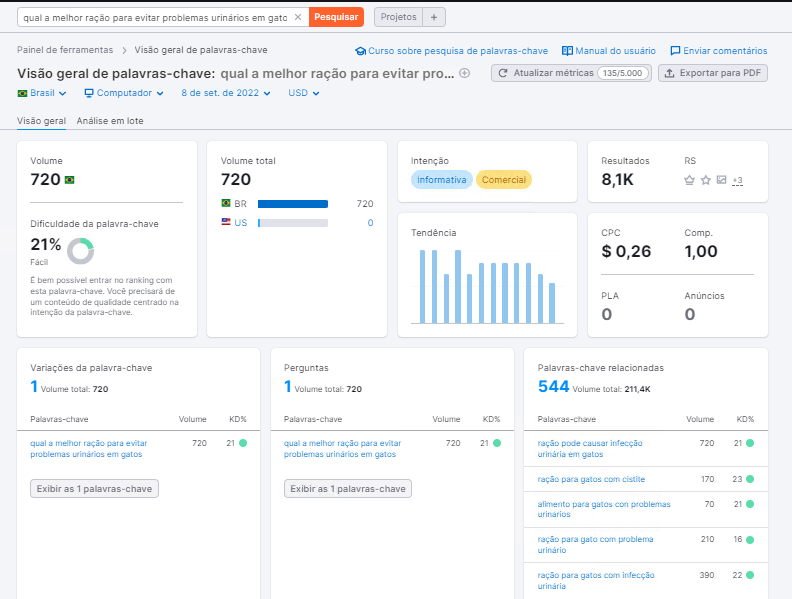Screen dimensions: 792x599
Task: Open keyword link in Perguntas table
Action: 342,448
